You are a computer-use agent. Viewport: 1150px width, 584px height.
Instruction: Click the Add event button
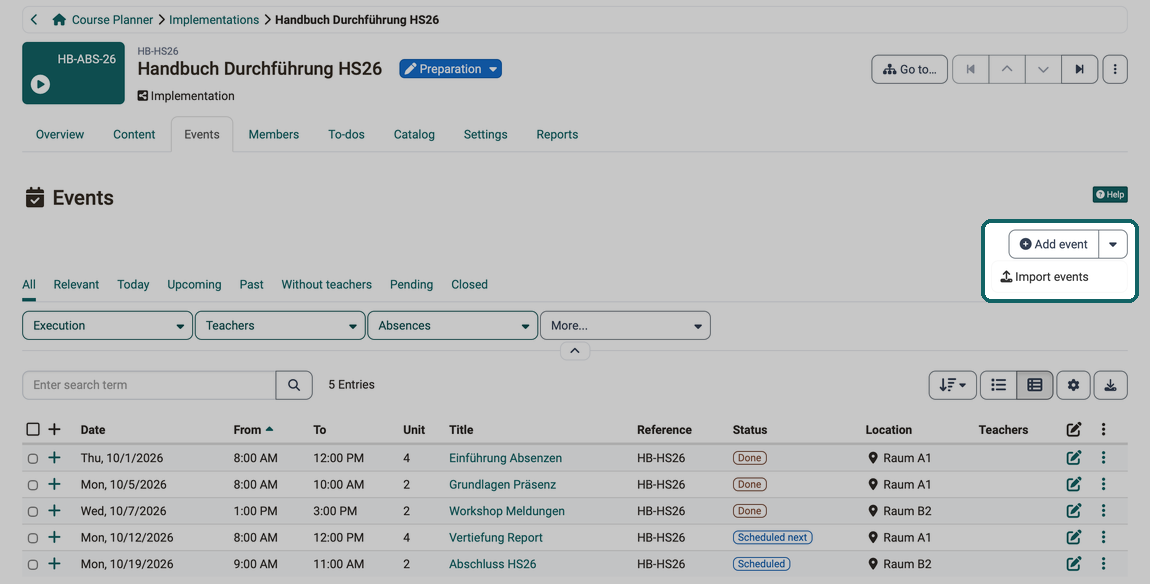[x=1054, y=244]
